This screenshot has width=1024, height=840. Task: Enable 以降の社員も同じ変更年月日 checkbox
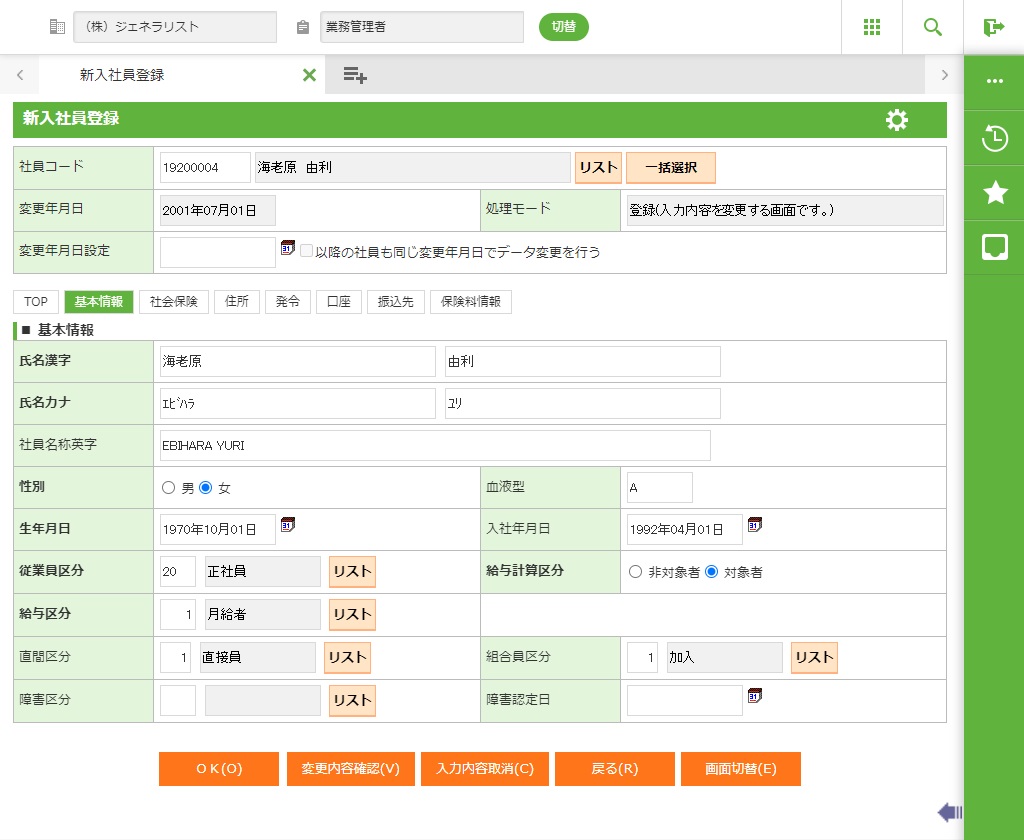click(307, 251)
